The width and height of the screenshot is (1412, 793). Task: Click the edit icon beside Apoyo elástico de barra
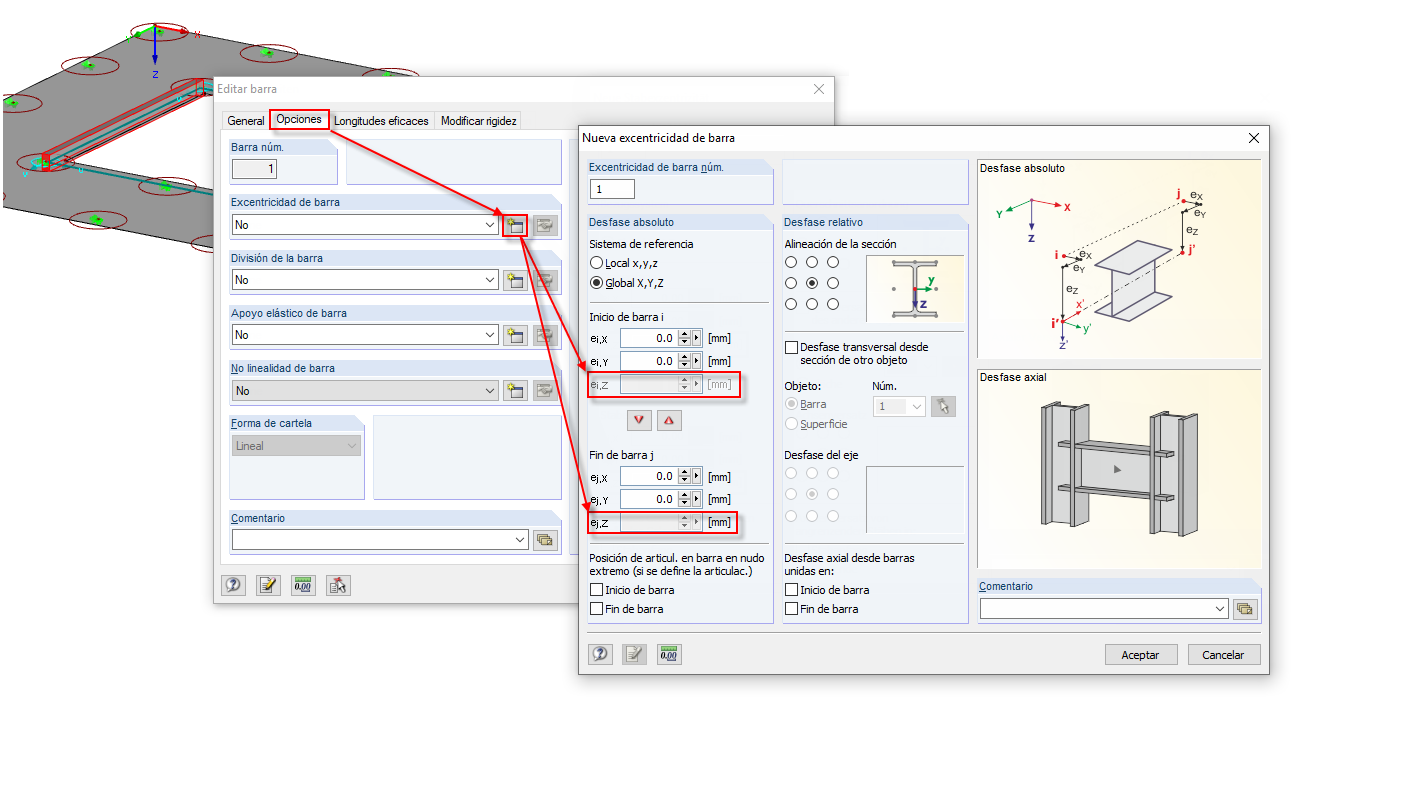tap(544, 335)
